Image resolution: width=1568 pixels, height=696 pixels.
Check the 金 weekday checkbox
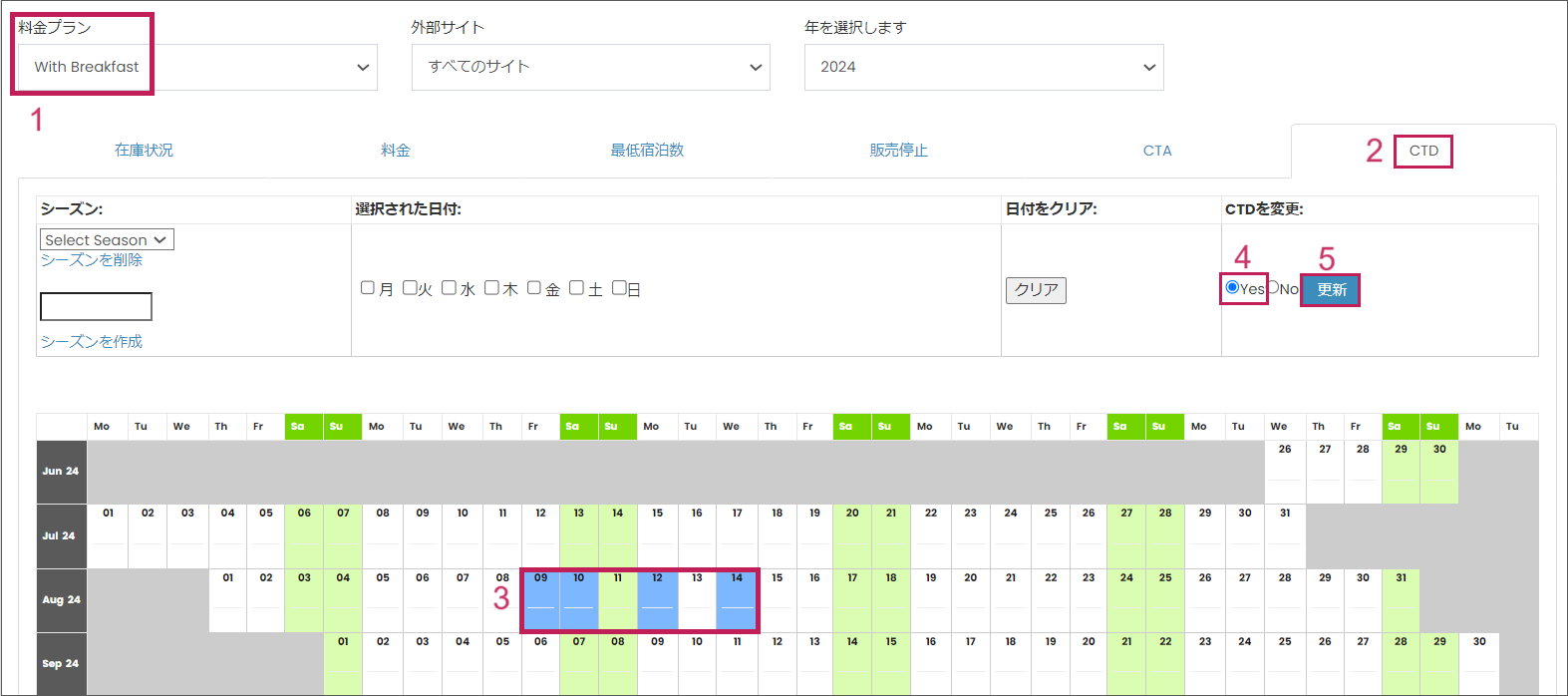(x=534, y=288)
